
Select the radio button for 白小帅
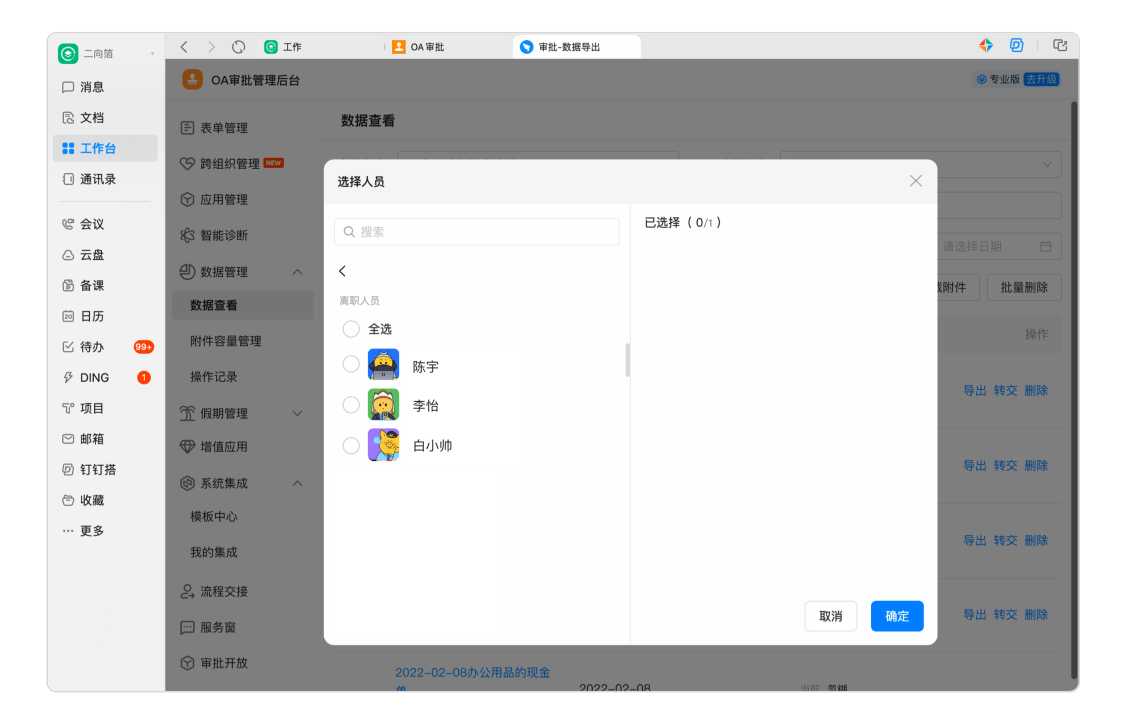pyautogui.click(x=351, y=446)
